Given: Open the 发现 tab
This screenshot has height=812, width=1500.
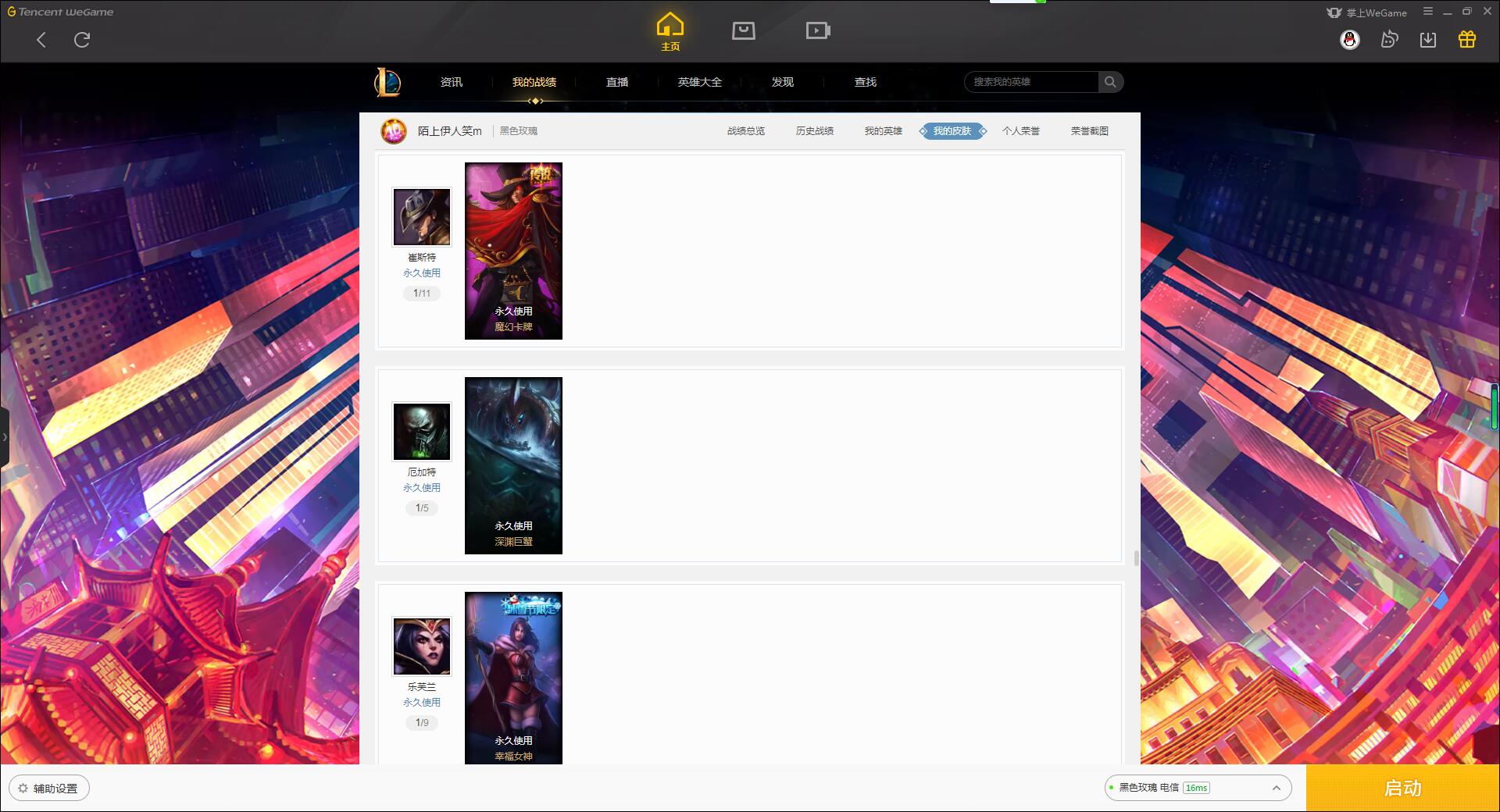Looking at the screenshot, I should coord(783,82).
